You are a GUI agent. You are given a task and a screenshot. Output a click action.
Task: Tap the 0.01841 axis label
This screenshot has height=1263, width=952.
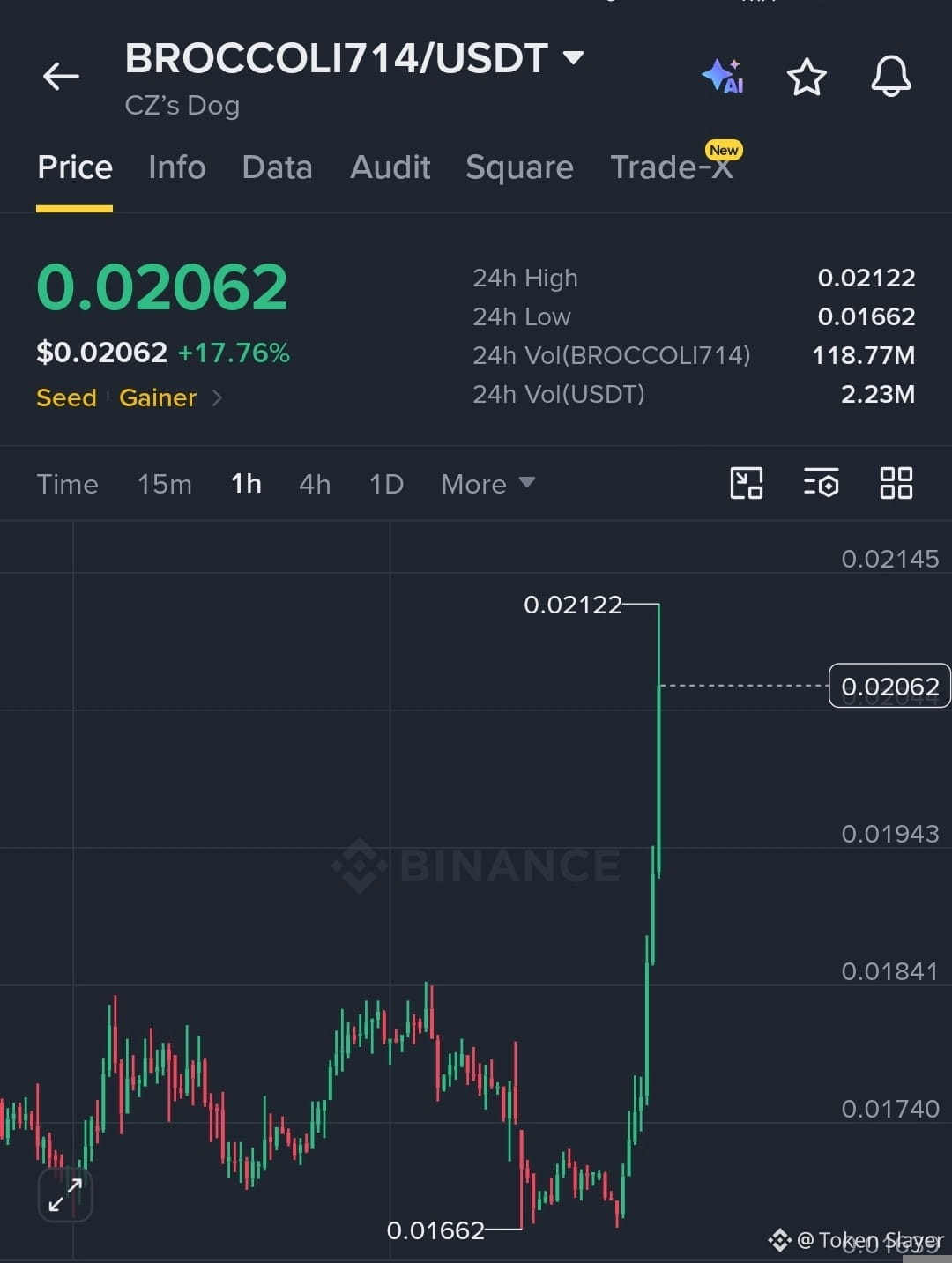tap(890, 971)
